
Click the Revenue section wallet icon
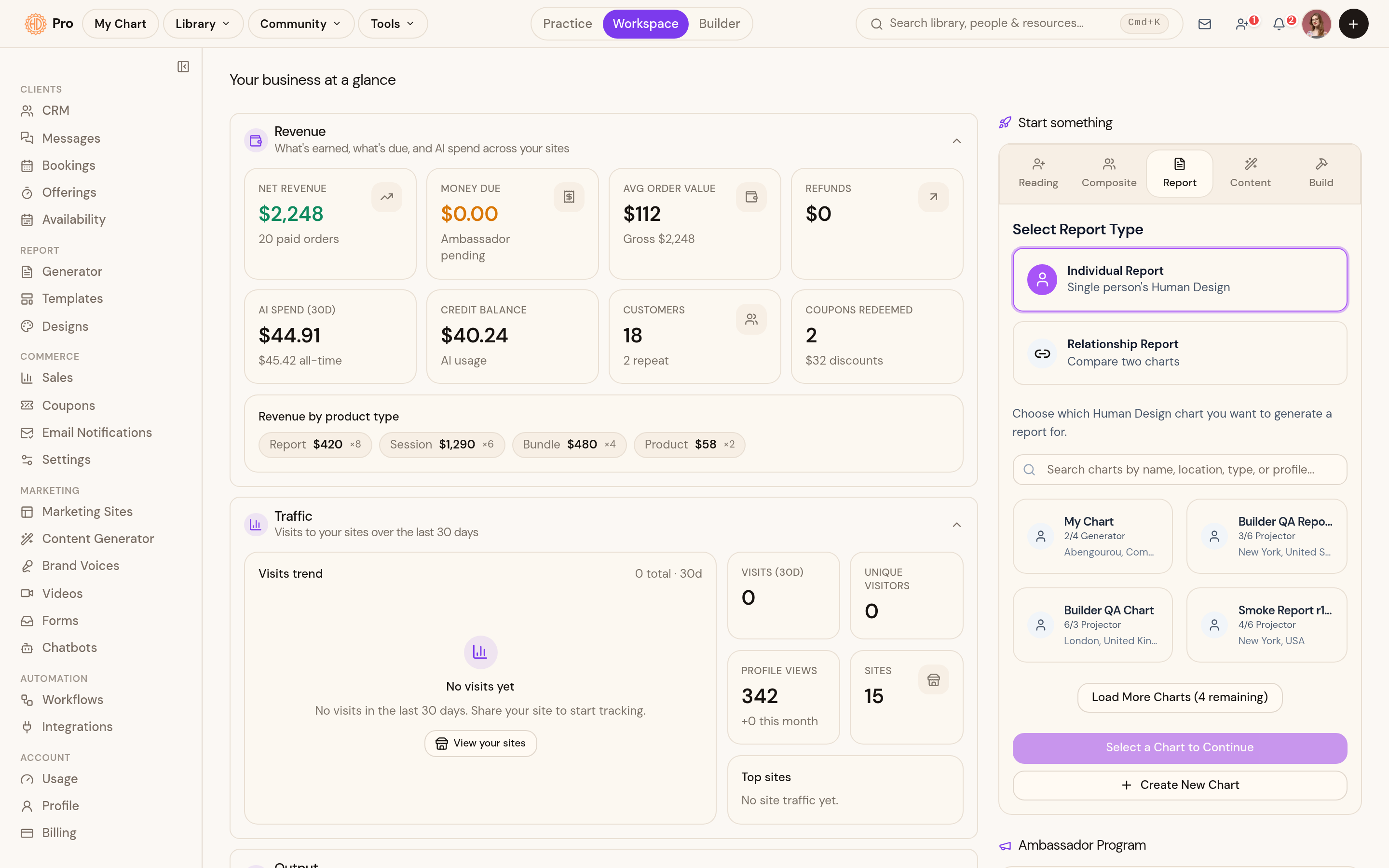pyautogui.click(x=256, y=140)
